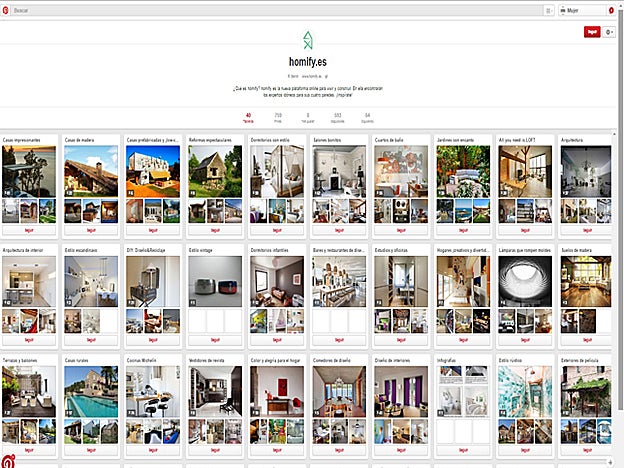Follow the Diseño de interiores board

tap(402, 451)
